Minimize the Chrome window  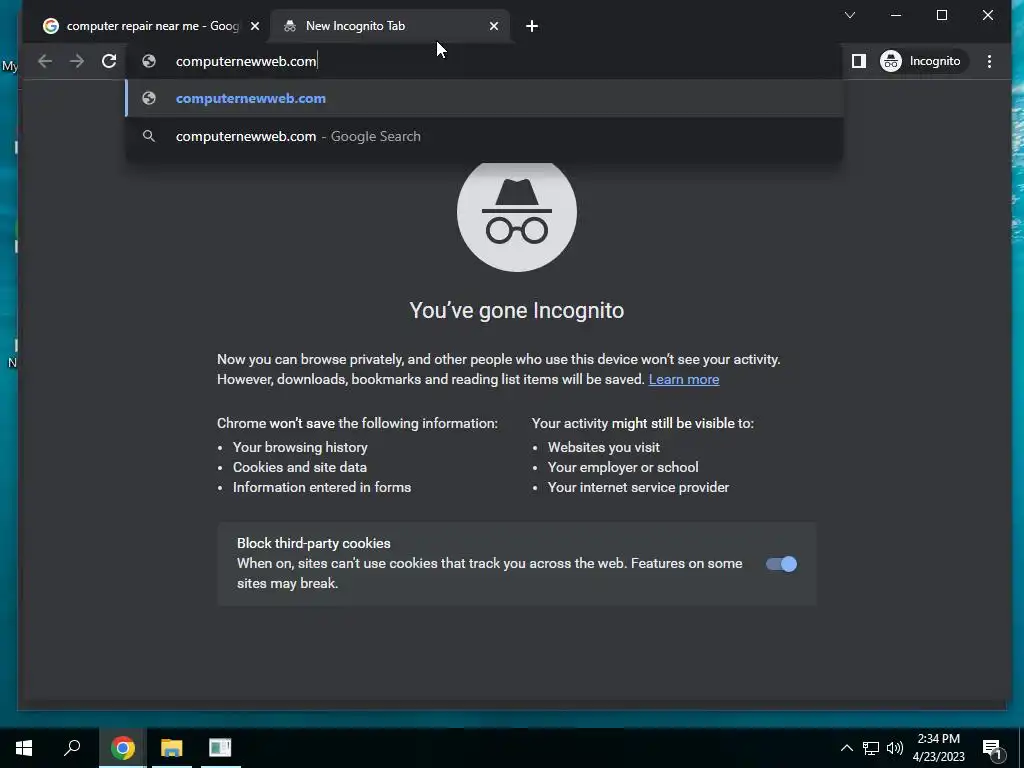coord(896,15)
